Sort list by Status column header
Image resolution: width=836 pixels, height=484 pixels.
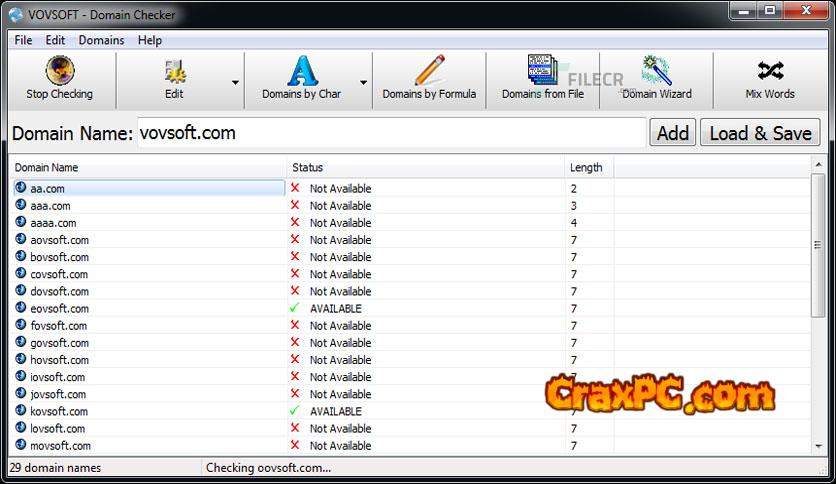[x=425, y=167]
